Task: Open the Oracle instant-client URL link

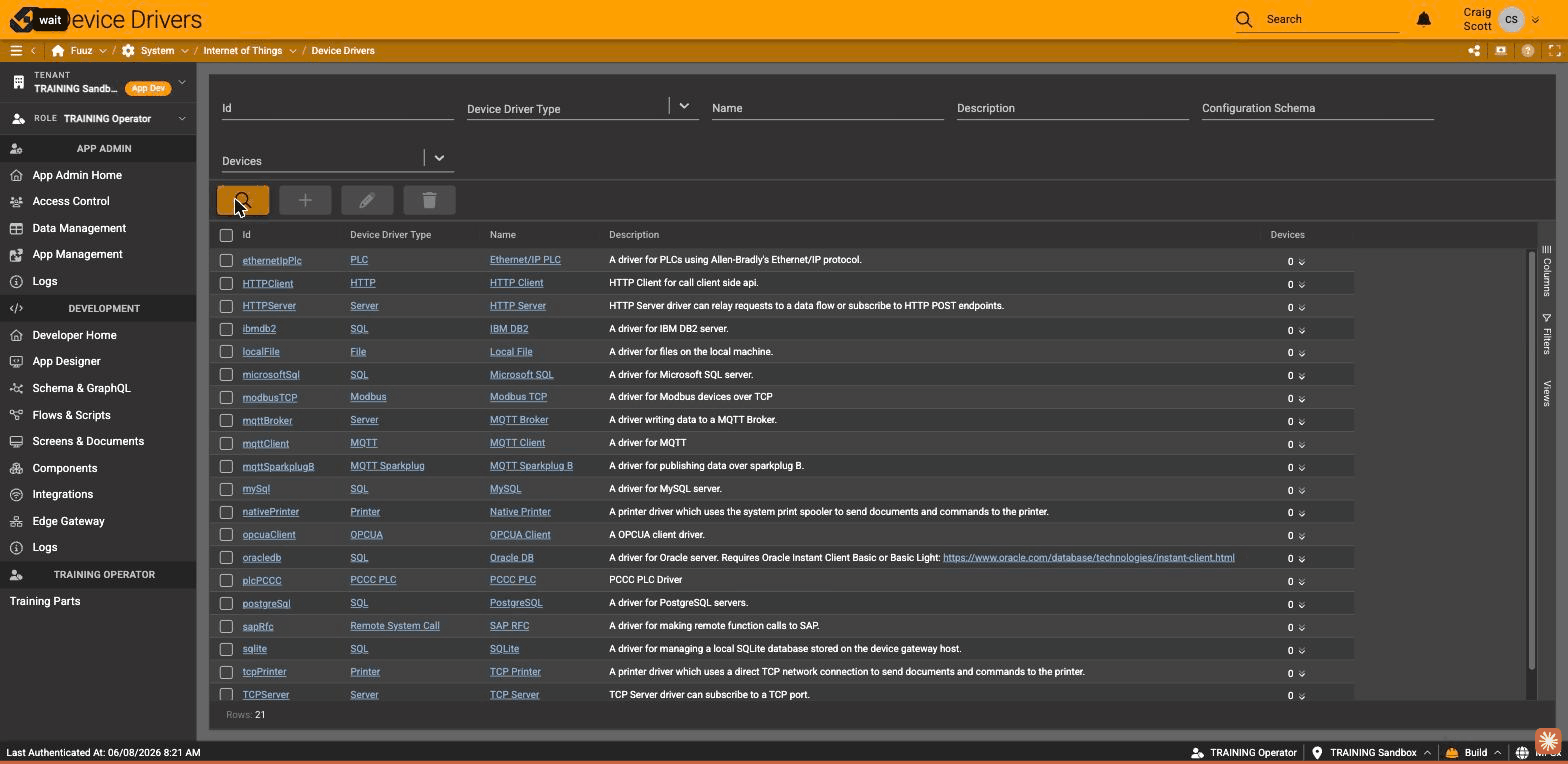Action: (x=1088, y=558)
